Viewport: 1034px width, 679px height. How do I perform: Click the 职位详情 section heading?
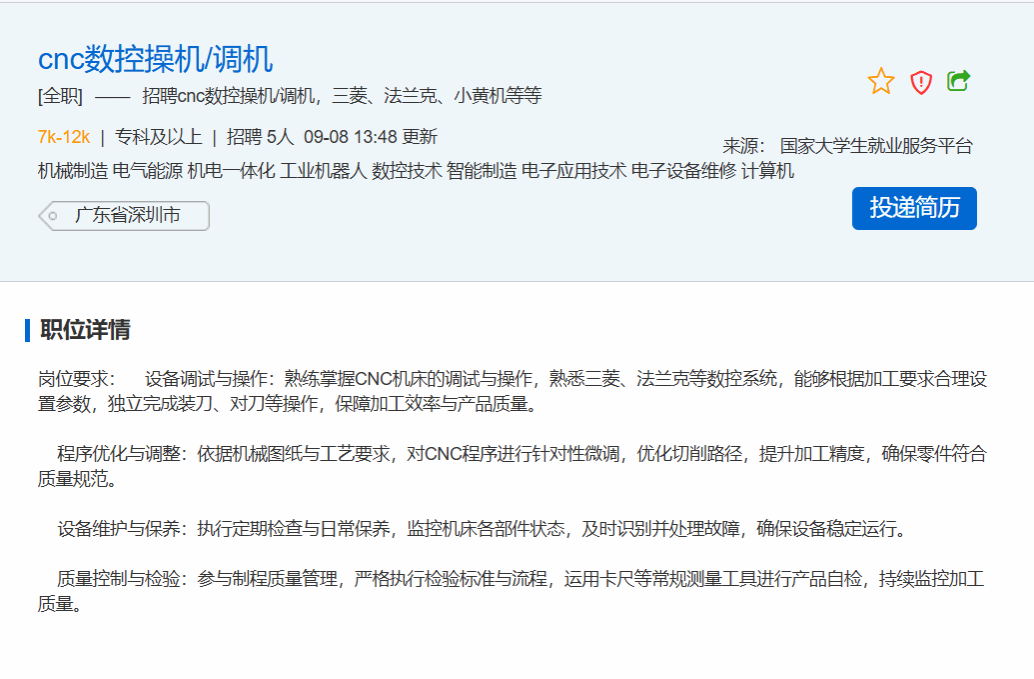[85, 330]
